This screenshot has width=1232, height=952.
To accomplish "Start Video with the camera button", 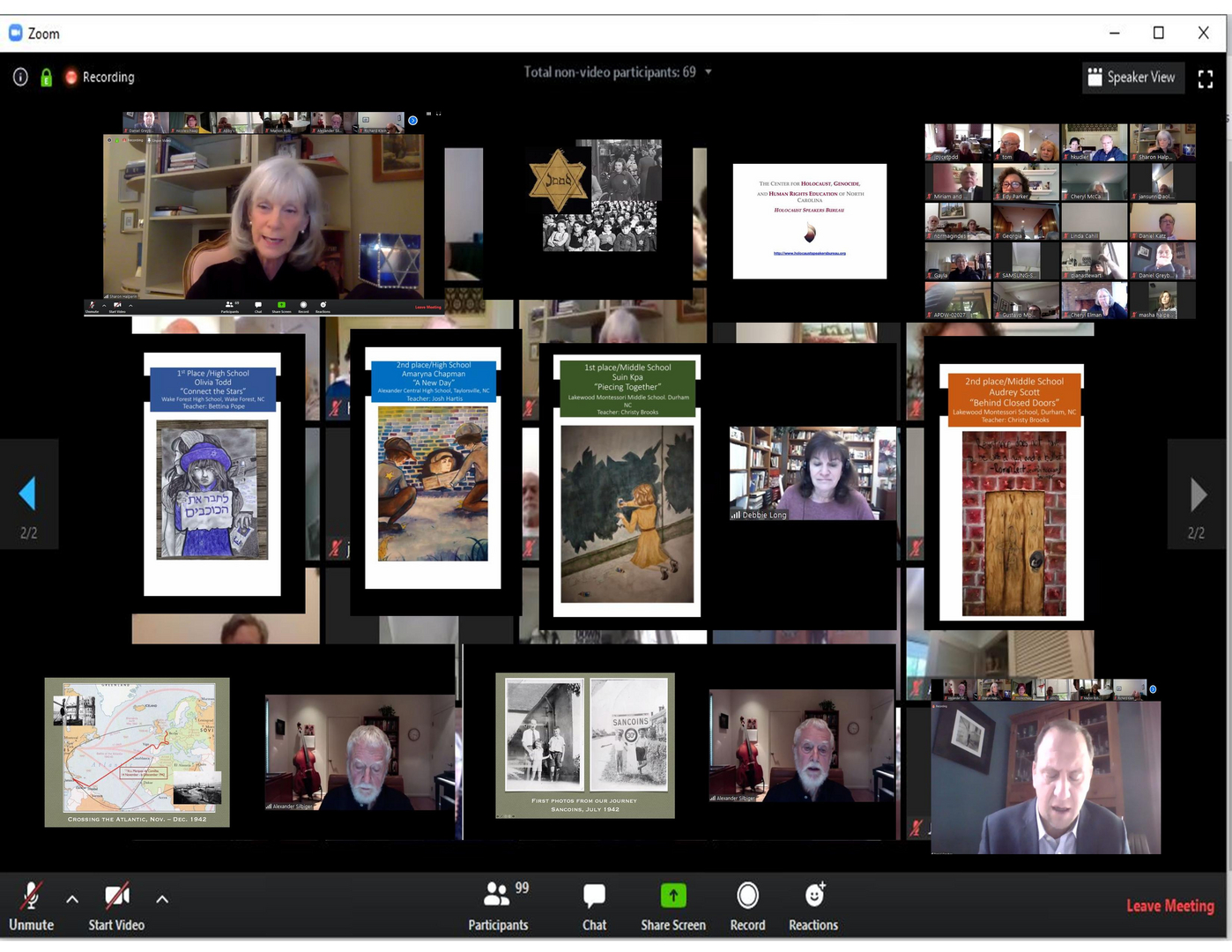I will (116, 905).
